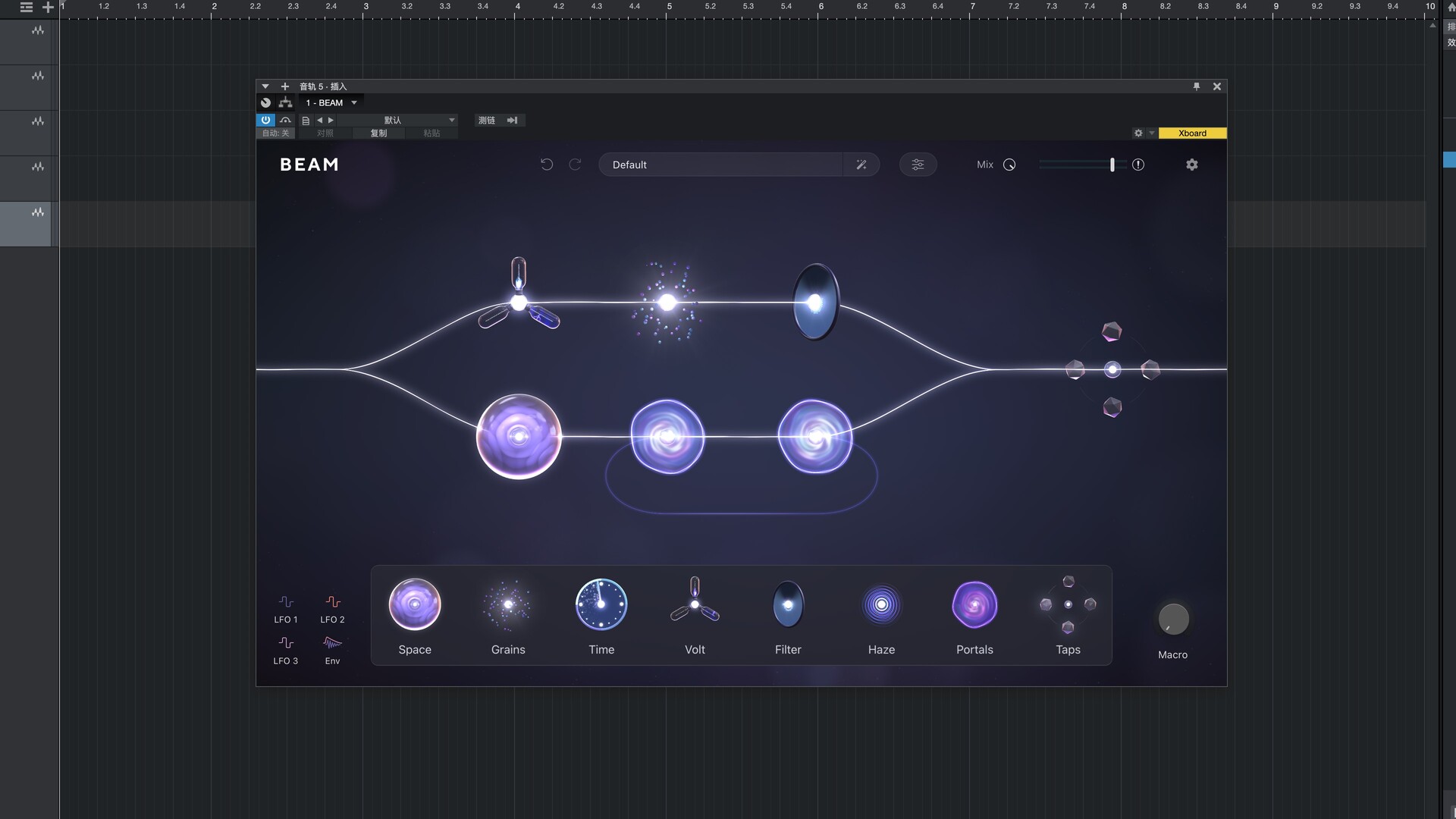Select the Grains effect module icon

[x=508, y=604]
